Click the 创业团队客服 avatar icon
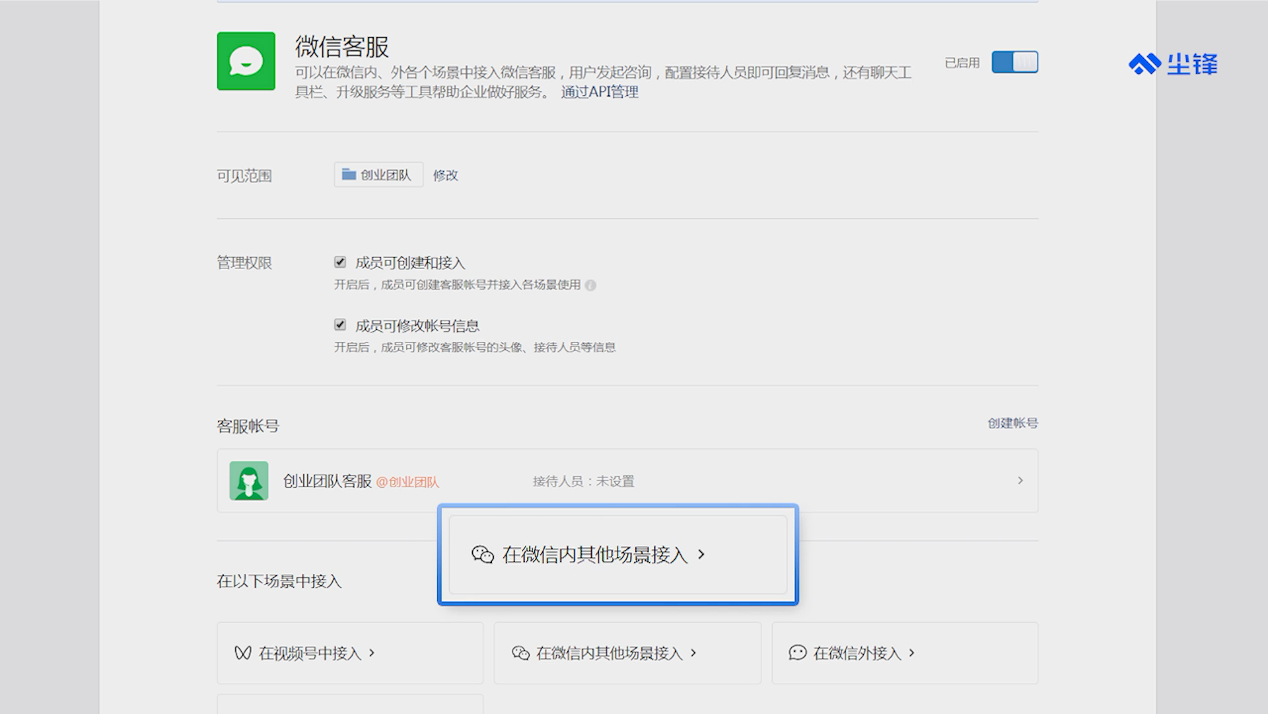Image resolution: width=1268 pixels, height=714 pixels. (249, 481)
